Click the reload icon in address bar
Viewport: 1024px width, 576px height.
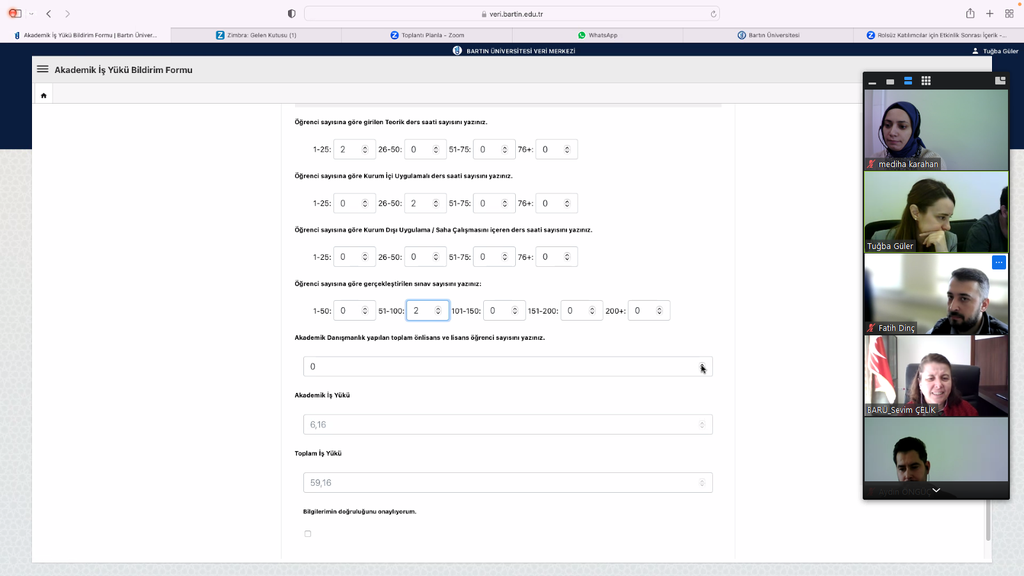coord(713,14)
